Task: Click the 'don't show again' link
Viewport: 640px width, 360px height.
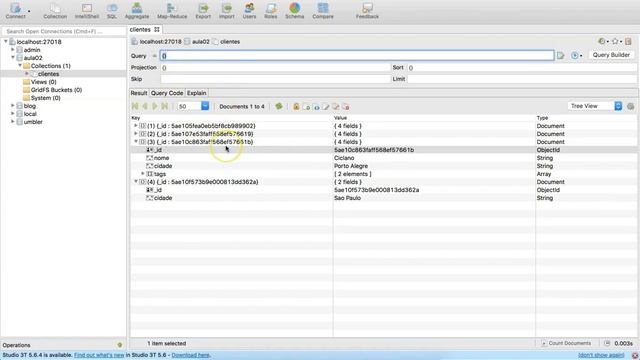Action: click(601, 355)
